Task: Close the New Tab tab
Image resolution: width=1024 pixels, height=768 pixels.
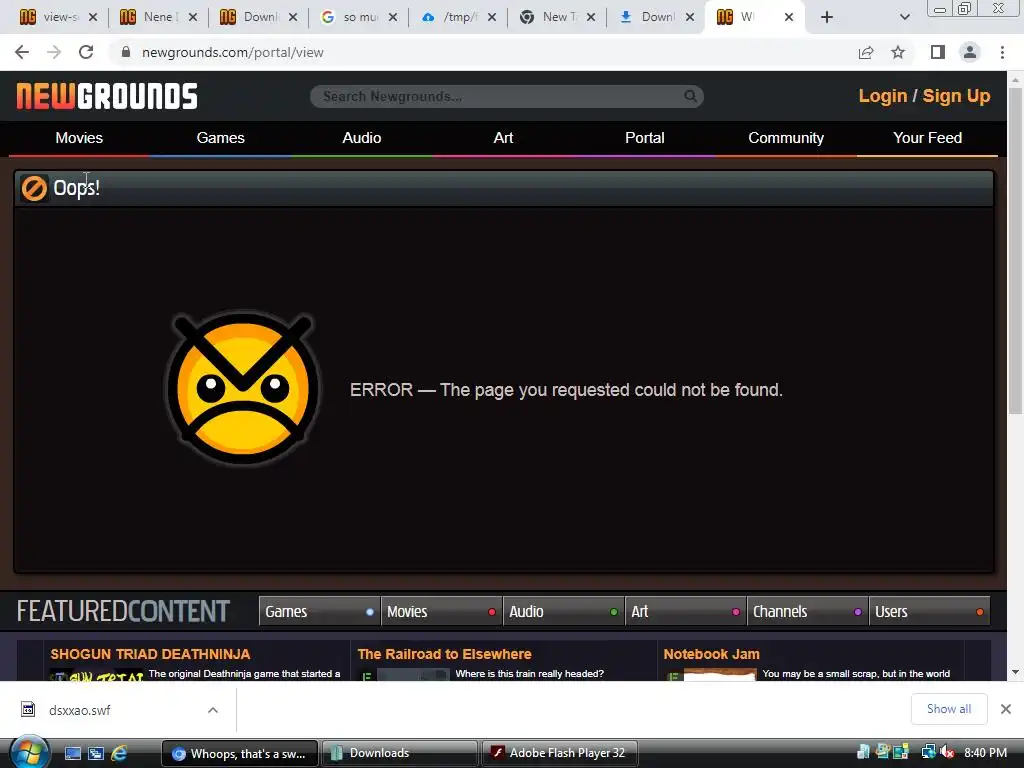Action: click(591, 17)
